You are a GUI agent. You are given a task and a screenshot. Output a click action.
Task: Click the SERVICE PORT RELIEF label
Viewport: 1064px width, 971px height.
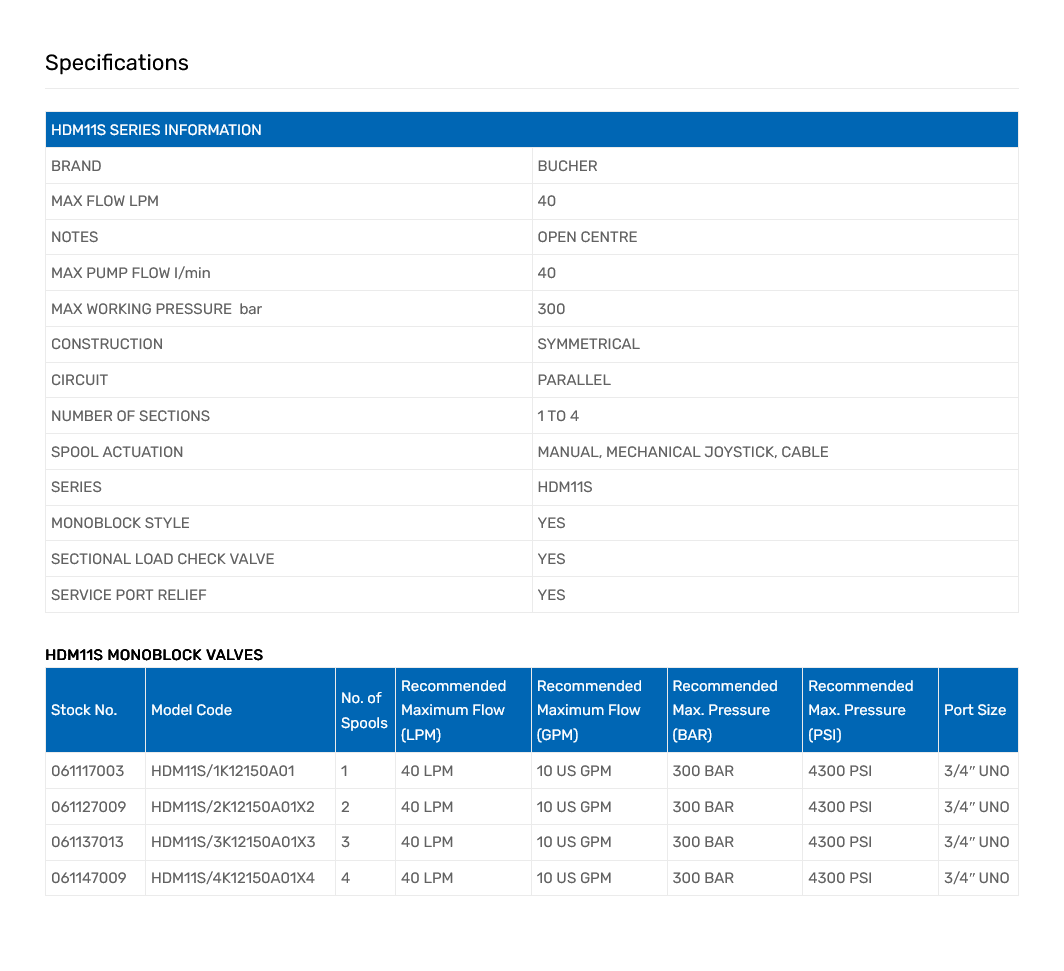[128, 595]
